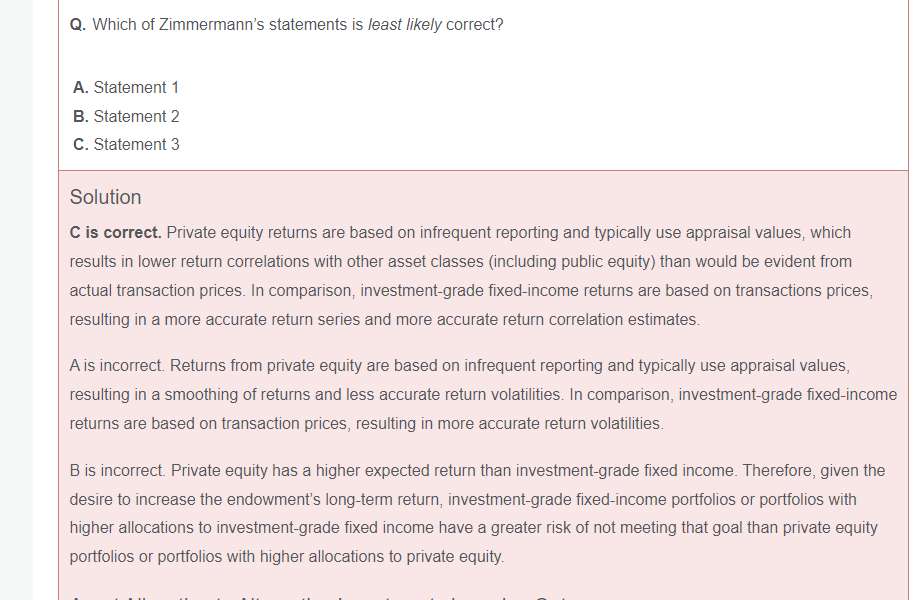This screenshot has width=924, height=600.
Task: Choose answer option C, Statement 3
Action: pyautogui.click(x=126, y=144)
